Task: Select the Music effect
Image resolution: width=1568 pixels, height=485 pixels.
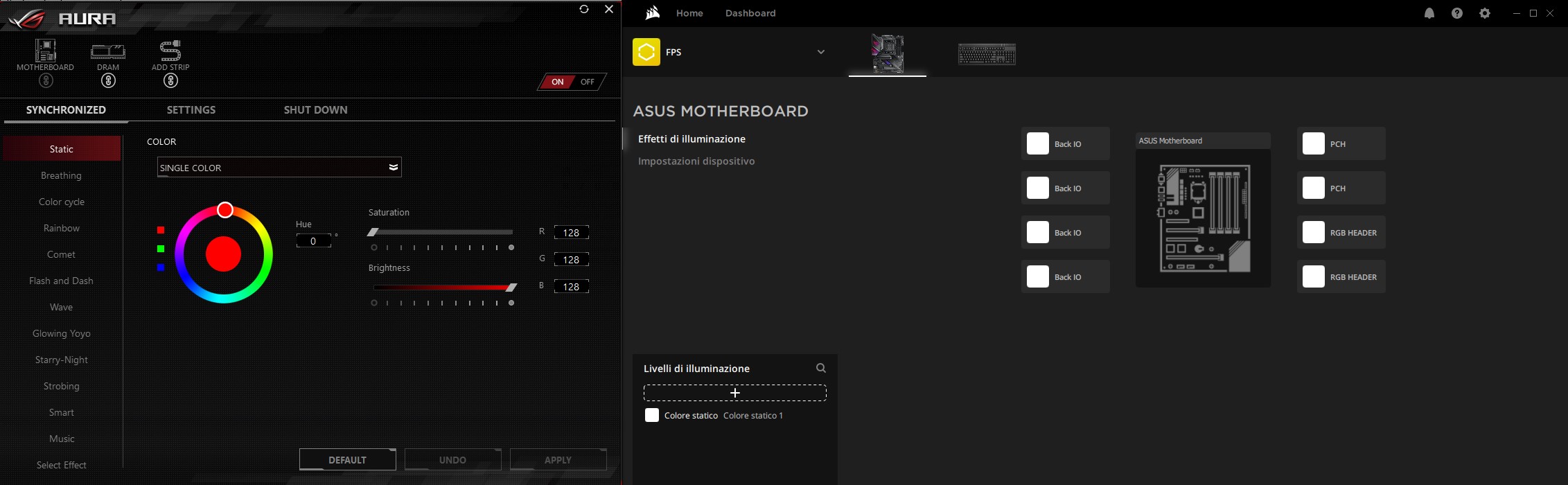Action: coord(62,439)
